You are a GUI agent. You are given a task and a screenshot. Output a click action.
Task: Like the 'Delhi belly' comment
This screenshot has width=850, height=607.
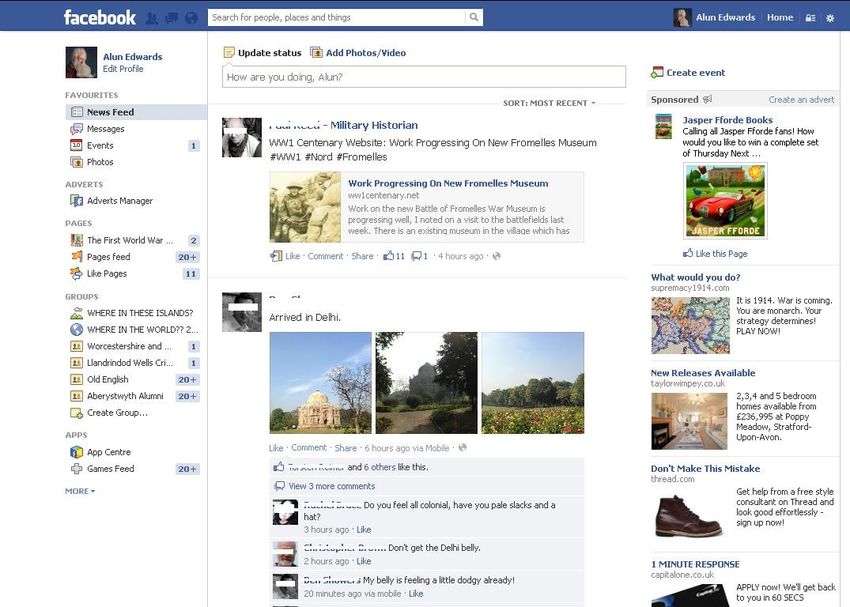[364, 561]
